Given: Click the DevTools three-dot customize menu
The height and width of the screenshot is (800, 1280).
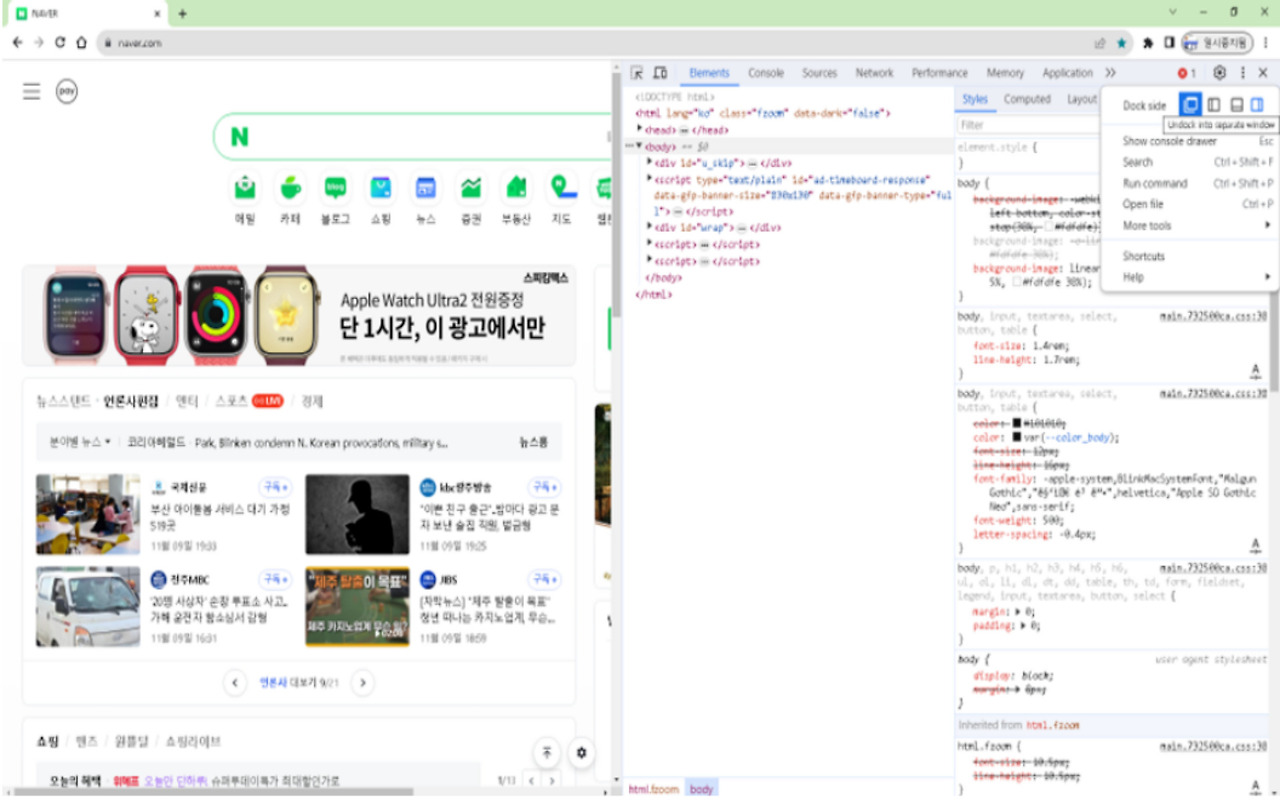Looking at the screenshot, I should pos(1243,73).
